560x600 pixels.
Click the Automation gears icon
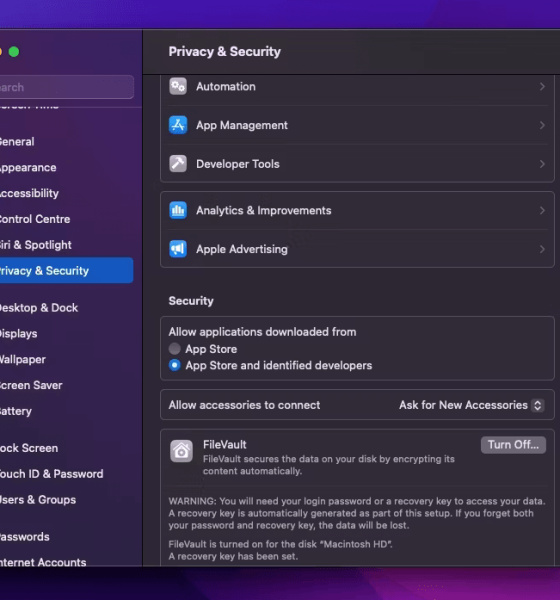point(178,86)
